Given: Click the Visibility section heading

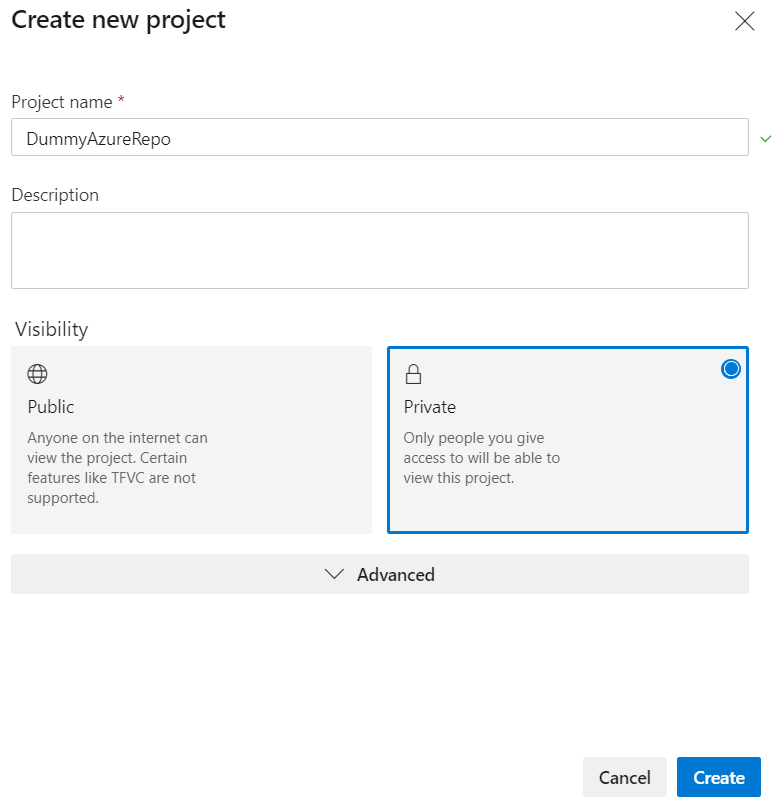Looking at the screenshot, I should [x=51, y=329].
